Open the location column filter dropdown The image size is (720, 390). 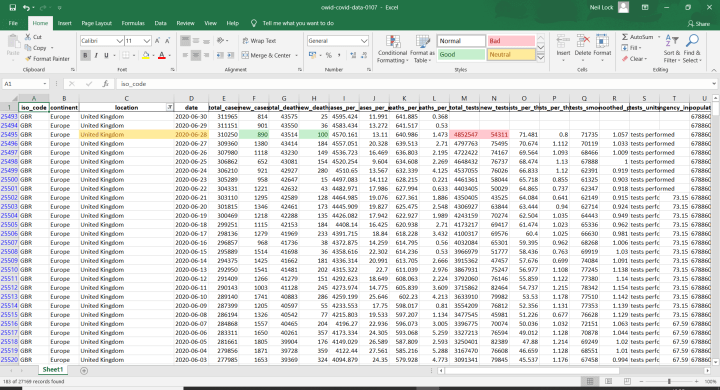pyautogui.click(x=169, y=107)
